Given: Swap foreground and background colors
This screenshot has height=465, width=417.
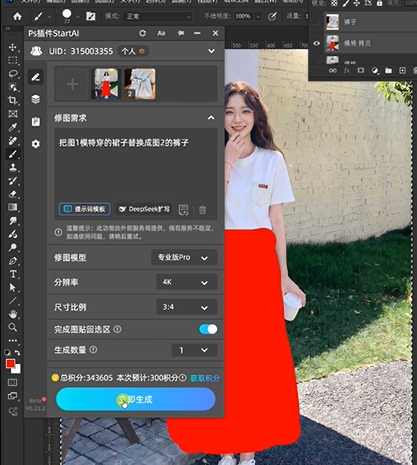Looking at the screenshot, I should pyautogui.click(x=18, y=353).
